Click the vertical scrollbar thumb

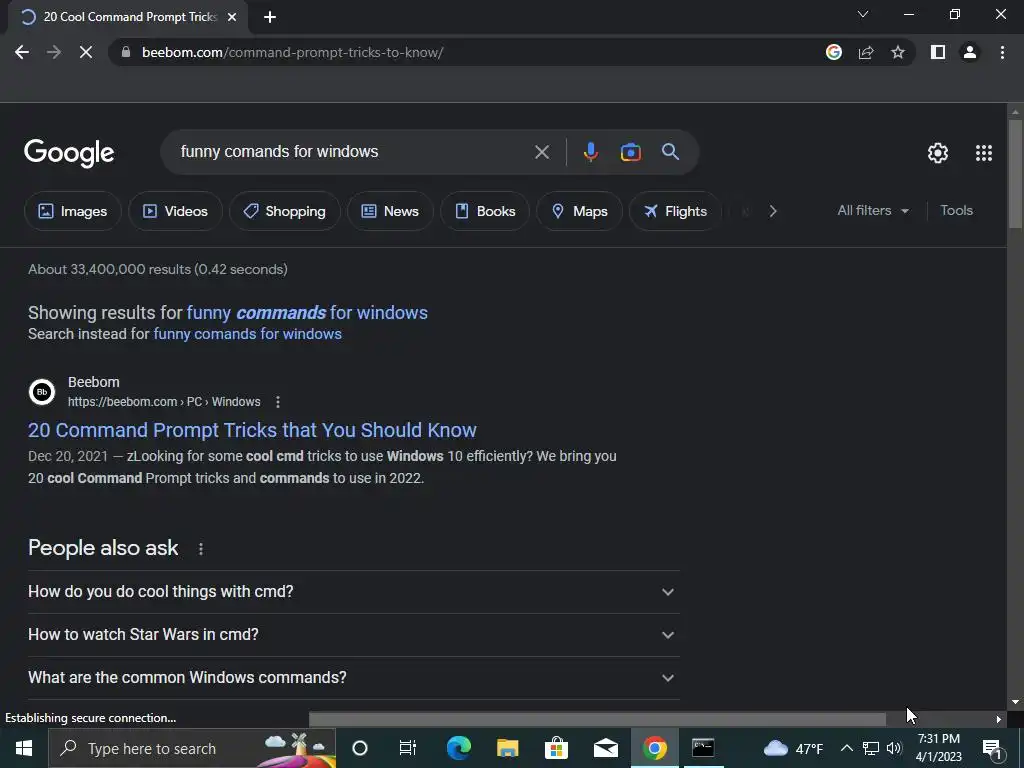(1015, 173)
